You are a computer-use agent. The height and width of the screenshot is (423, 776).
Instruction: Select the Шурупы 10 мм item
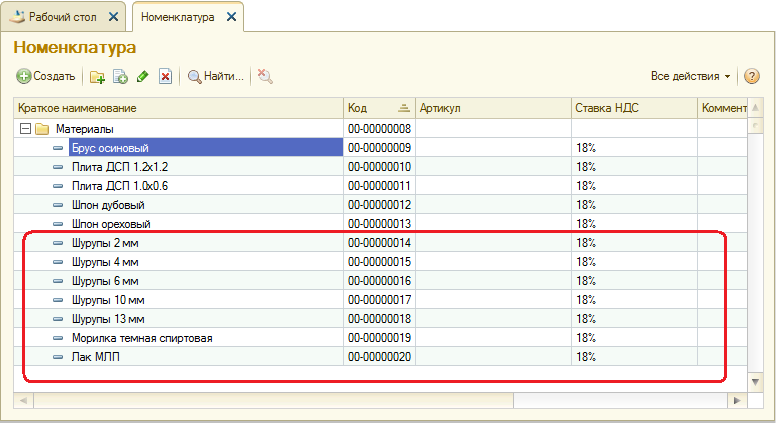coord(109,300)
